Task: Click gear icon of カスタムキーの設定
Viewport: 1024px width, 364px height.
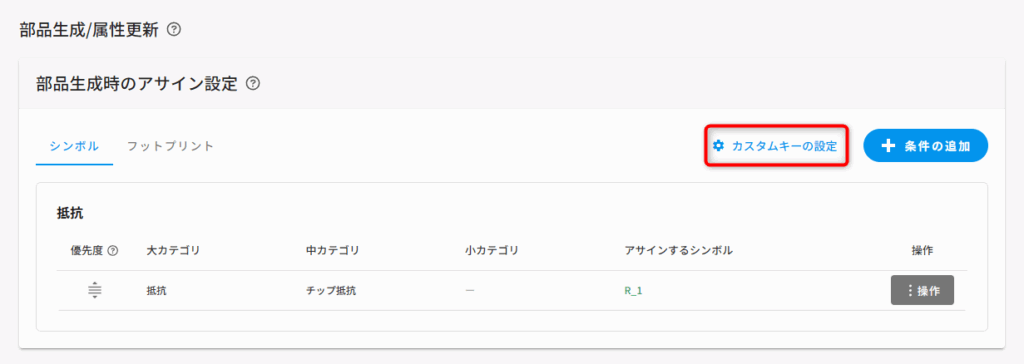Action: coord(718,146)
